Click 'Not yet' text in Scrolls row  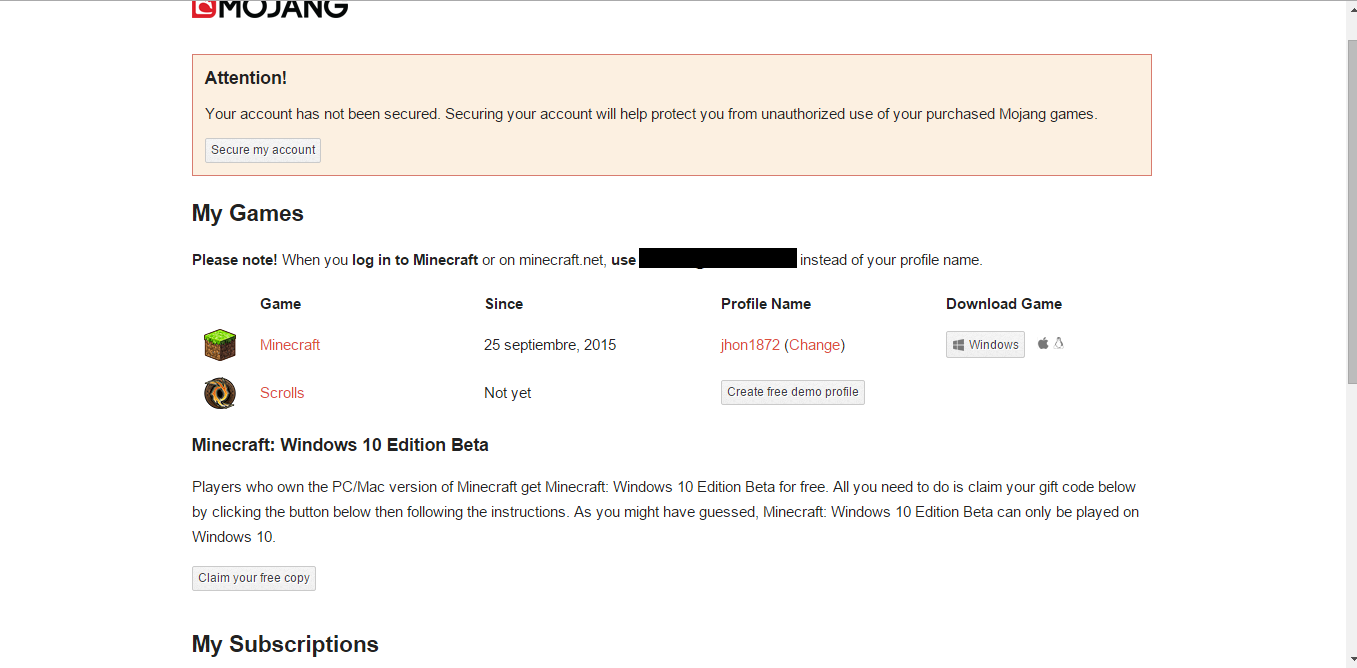click(508, 393)
